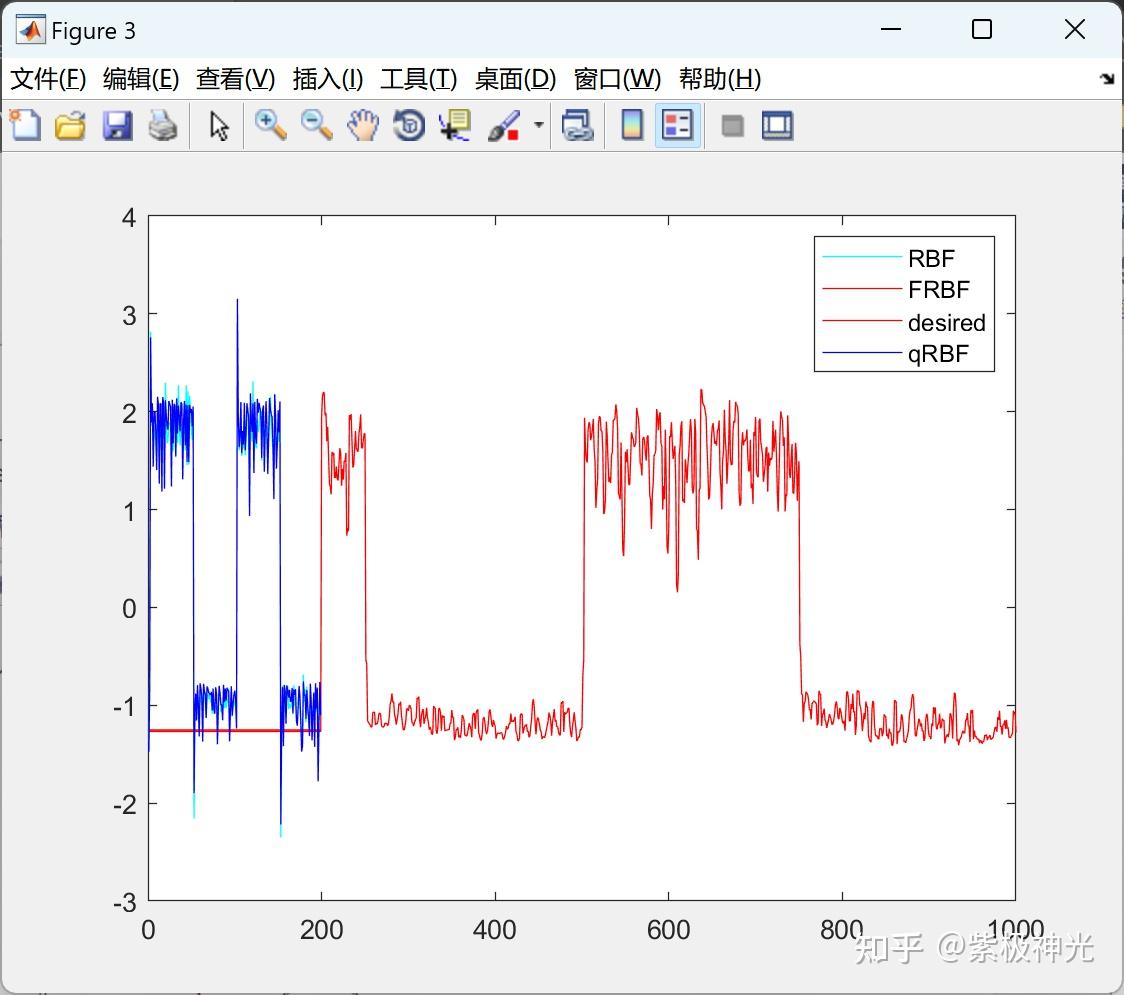Open the 插入(I) menu
This screenshot has width=1124, height=995.
pos(326,79)
